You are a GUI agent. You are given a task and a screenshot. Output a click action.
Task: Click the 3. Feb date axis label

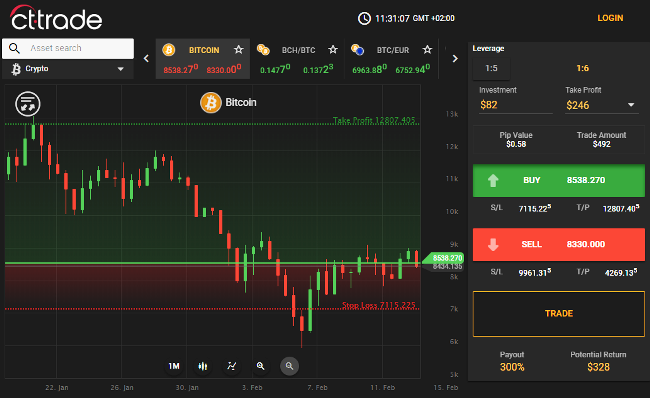pos(252,388)
